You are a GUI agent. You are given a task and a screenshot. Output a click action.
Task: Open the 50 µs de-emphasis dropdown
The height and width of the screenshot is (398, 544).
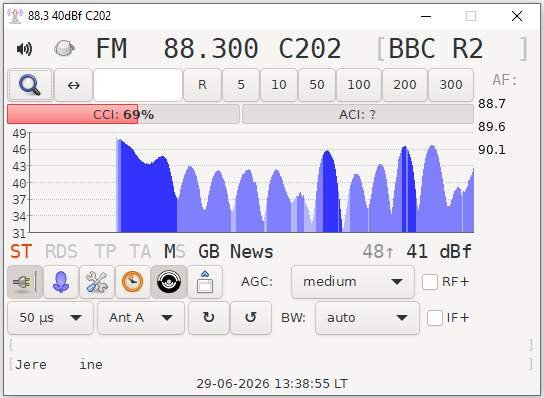click(x=50, y=318)
